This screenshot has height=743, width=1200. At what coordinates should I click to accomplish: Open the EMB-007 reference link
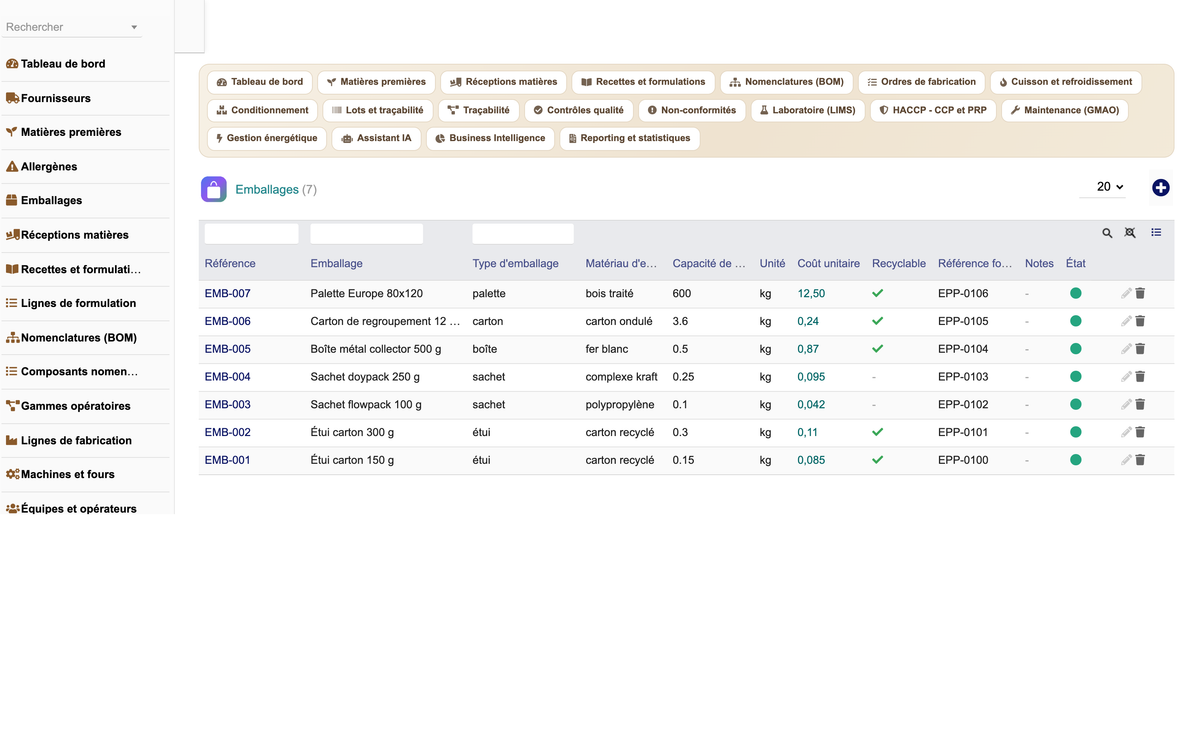[x=228, y=294]
